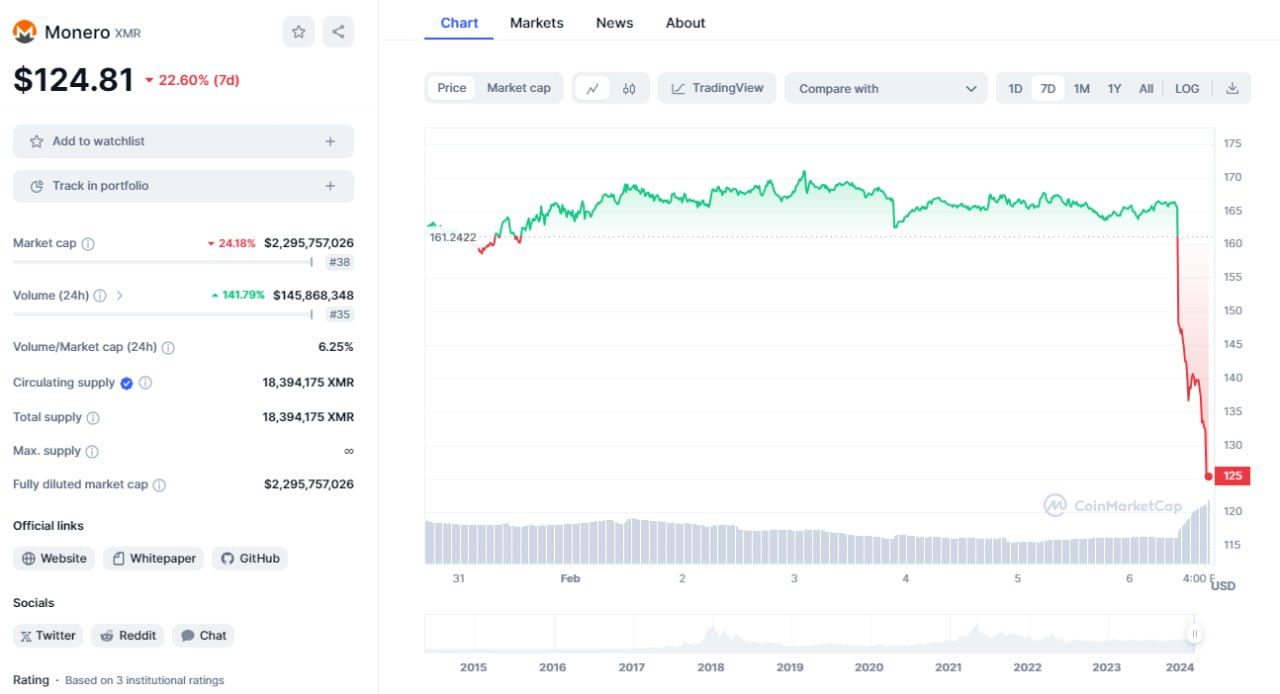Click the timeline range slider handle
Viewport: 1280px width, 694px height.
tap(1194, 633)
